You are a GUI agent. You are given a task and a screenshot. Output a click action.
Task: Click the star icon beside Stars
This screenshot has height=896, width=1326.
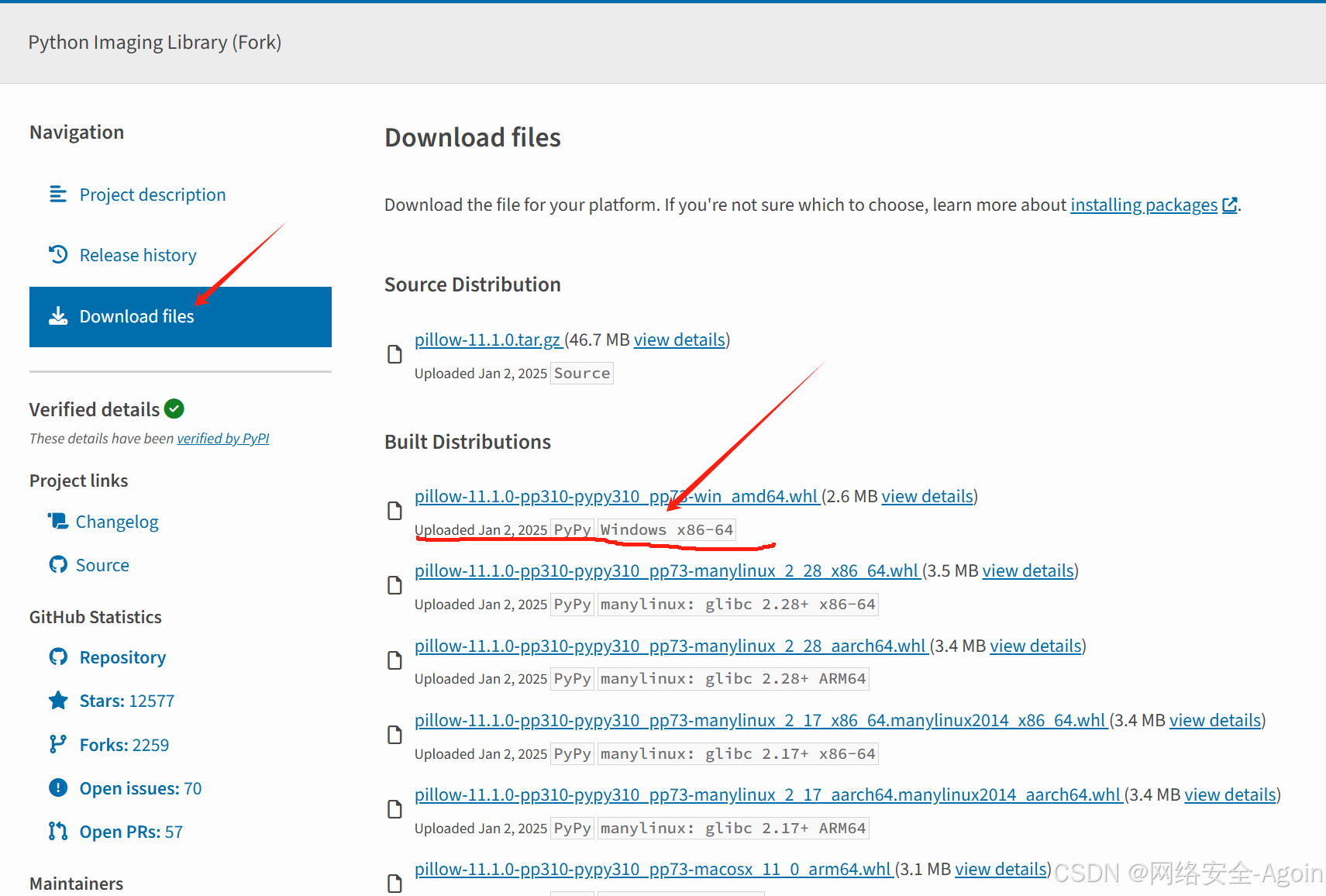pos(58,700)
